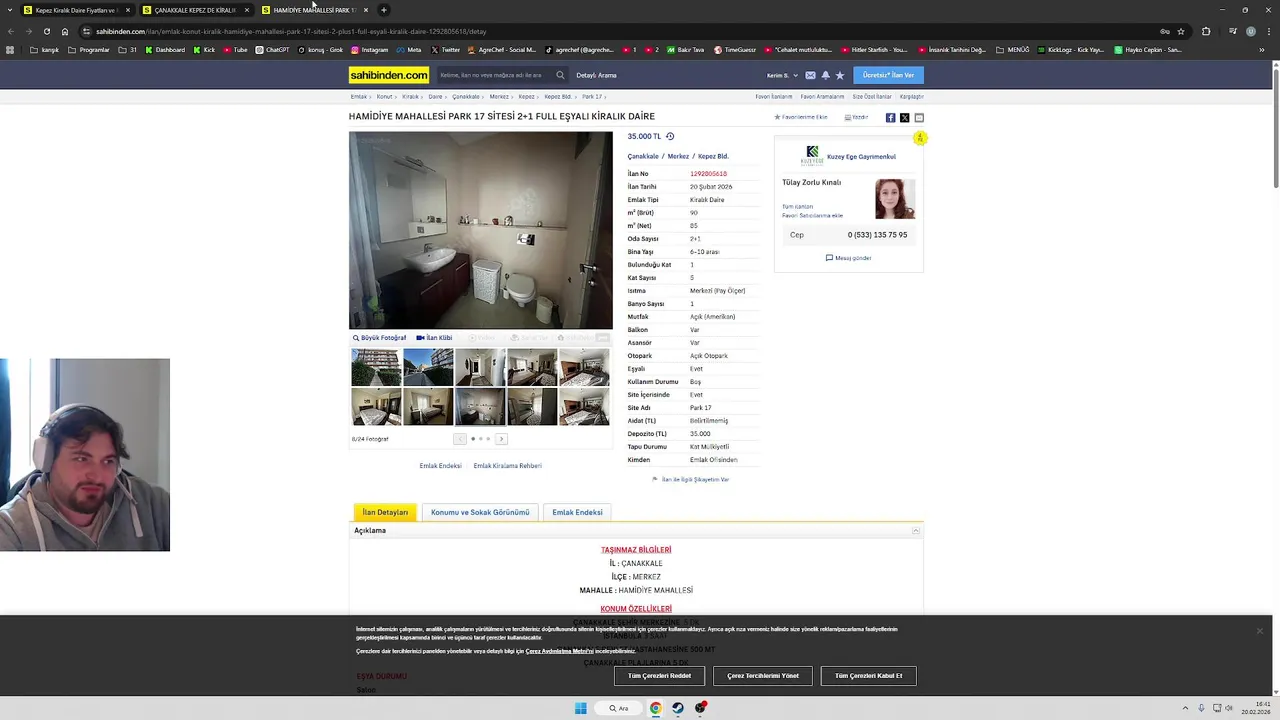This screenshot has height=720, width=1280.
Task: Click price history clock icon
Action: pyautogui.click(x=670, y=136)
